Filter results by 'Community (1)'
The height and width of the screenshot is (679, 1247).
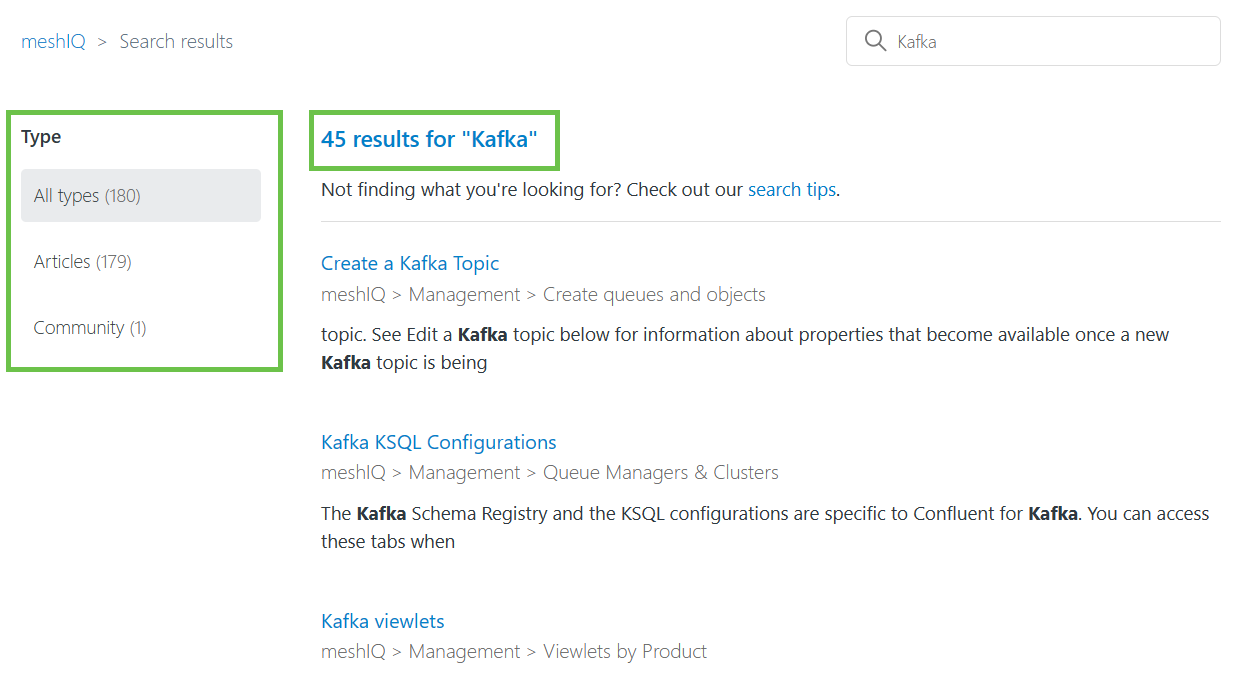point(90,327)
